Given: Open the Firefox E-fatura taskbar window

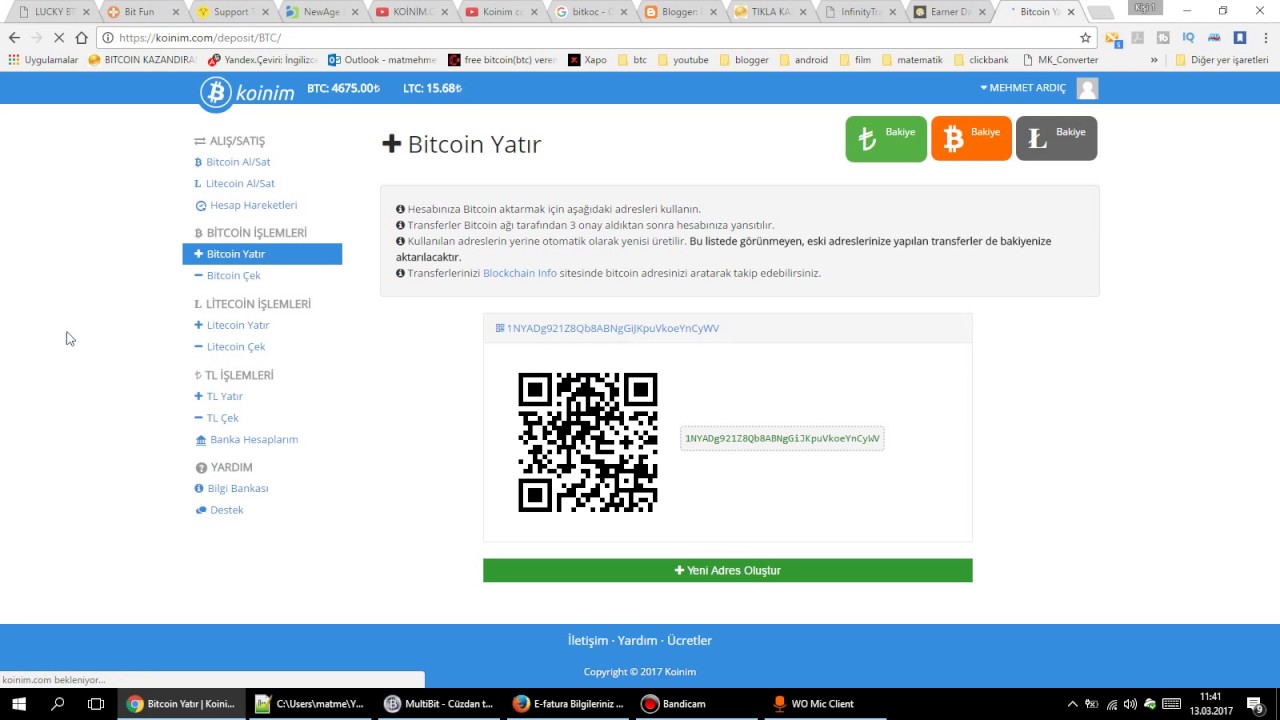Looking at the screenshot, I should coord(568,704).
